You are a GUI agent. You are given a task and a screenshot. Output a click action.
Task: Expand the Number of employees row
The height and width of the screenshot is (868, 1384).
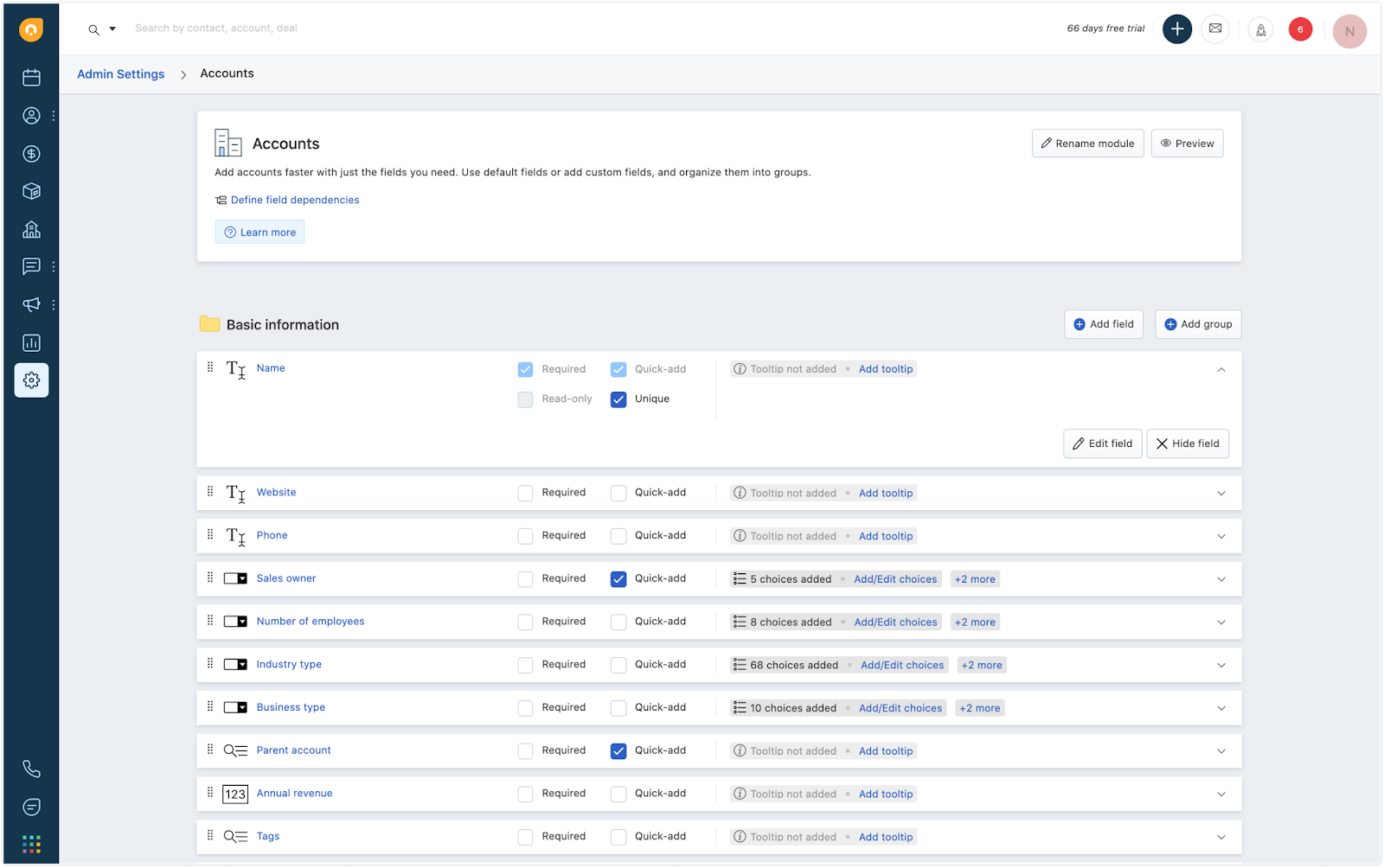1221,622
